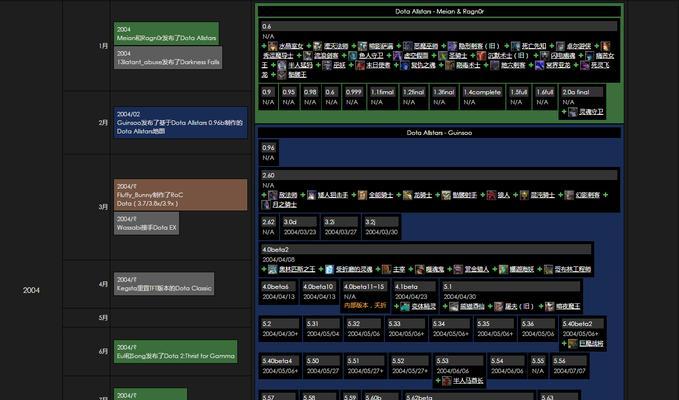Click the 半人猛犸 hero portrait icon
This screenshot has width=679, height=400.
pyautogui.click(x=282, y=65)
